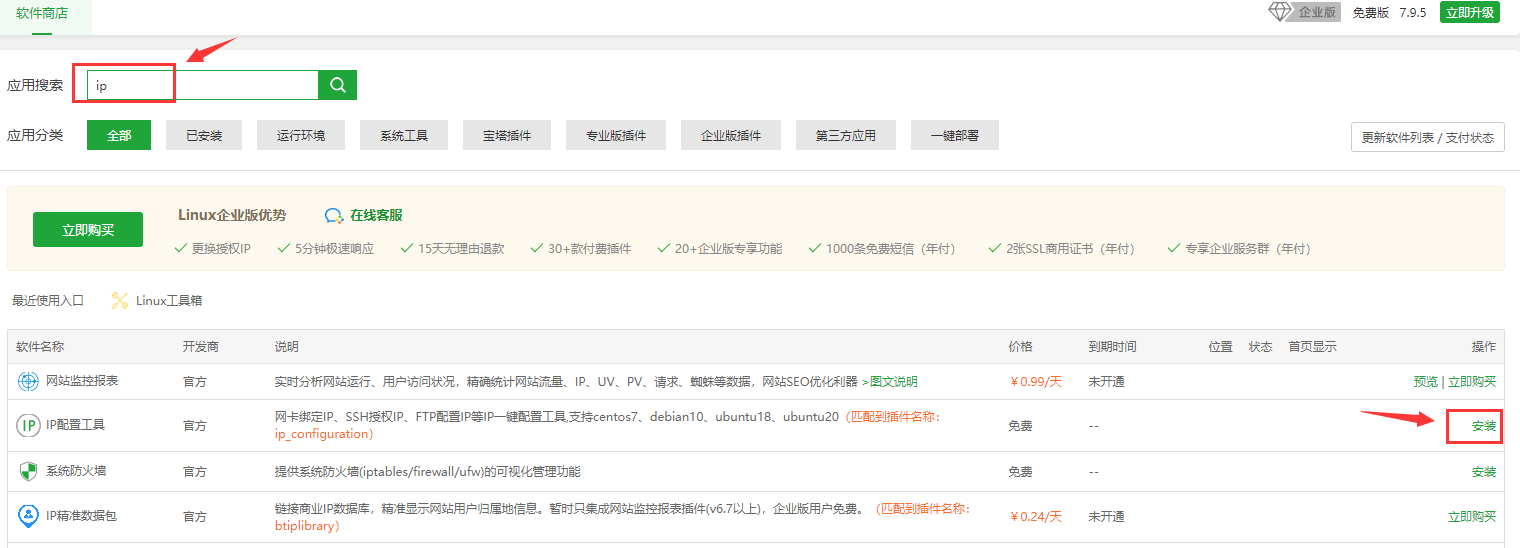
Task: Click the 立即升级 upgrade button
Action: point(1469,12)
